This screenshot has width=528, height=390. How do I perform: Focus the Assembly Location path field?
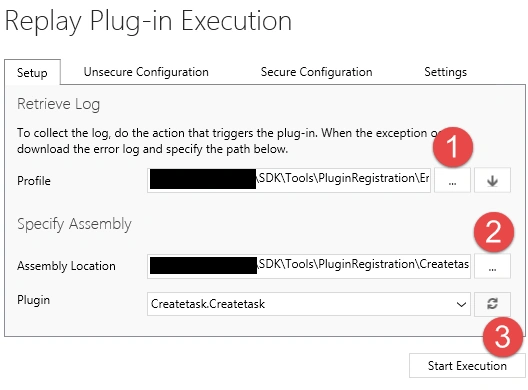click(x=308, y=266)
